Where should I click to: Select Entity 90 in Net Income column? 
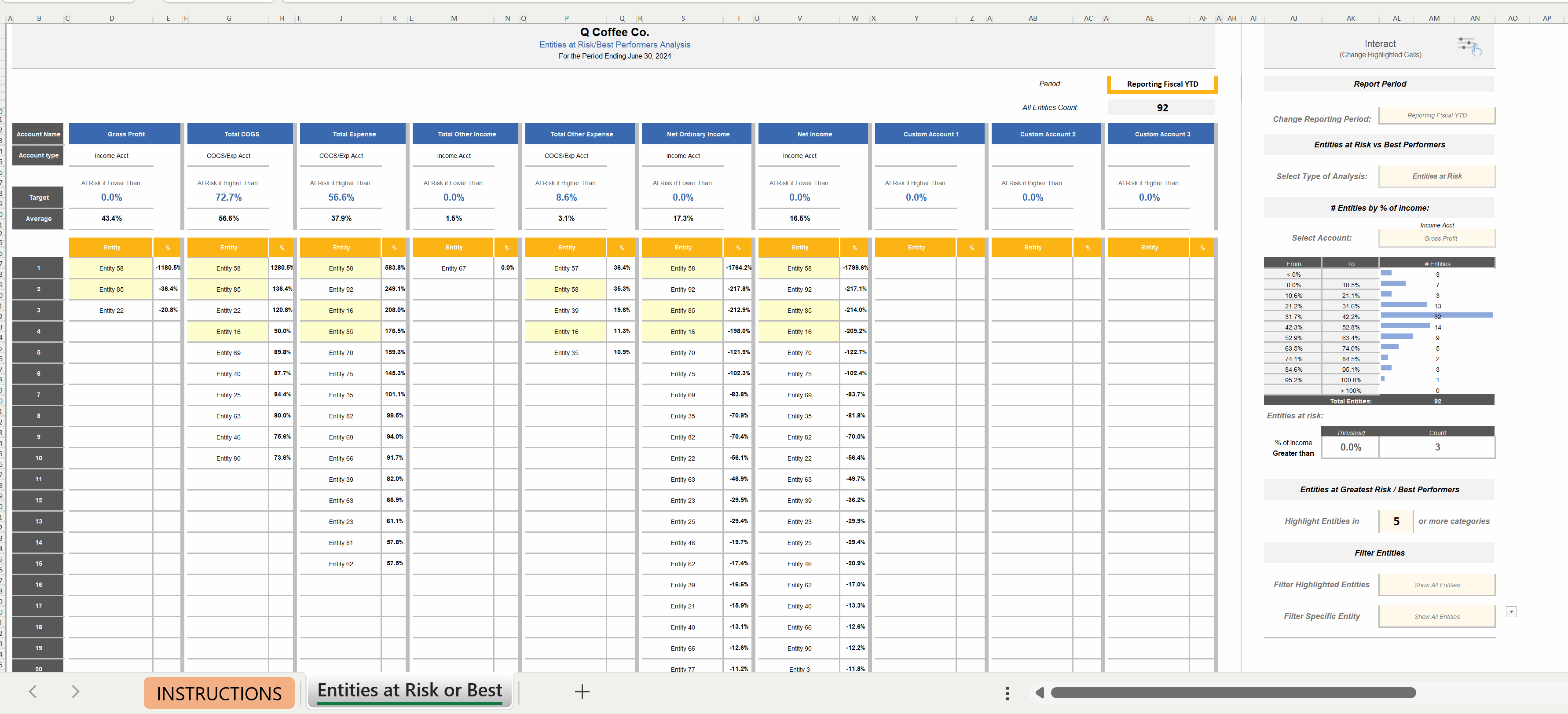pyautogui.click(x=799, y=648)
